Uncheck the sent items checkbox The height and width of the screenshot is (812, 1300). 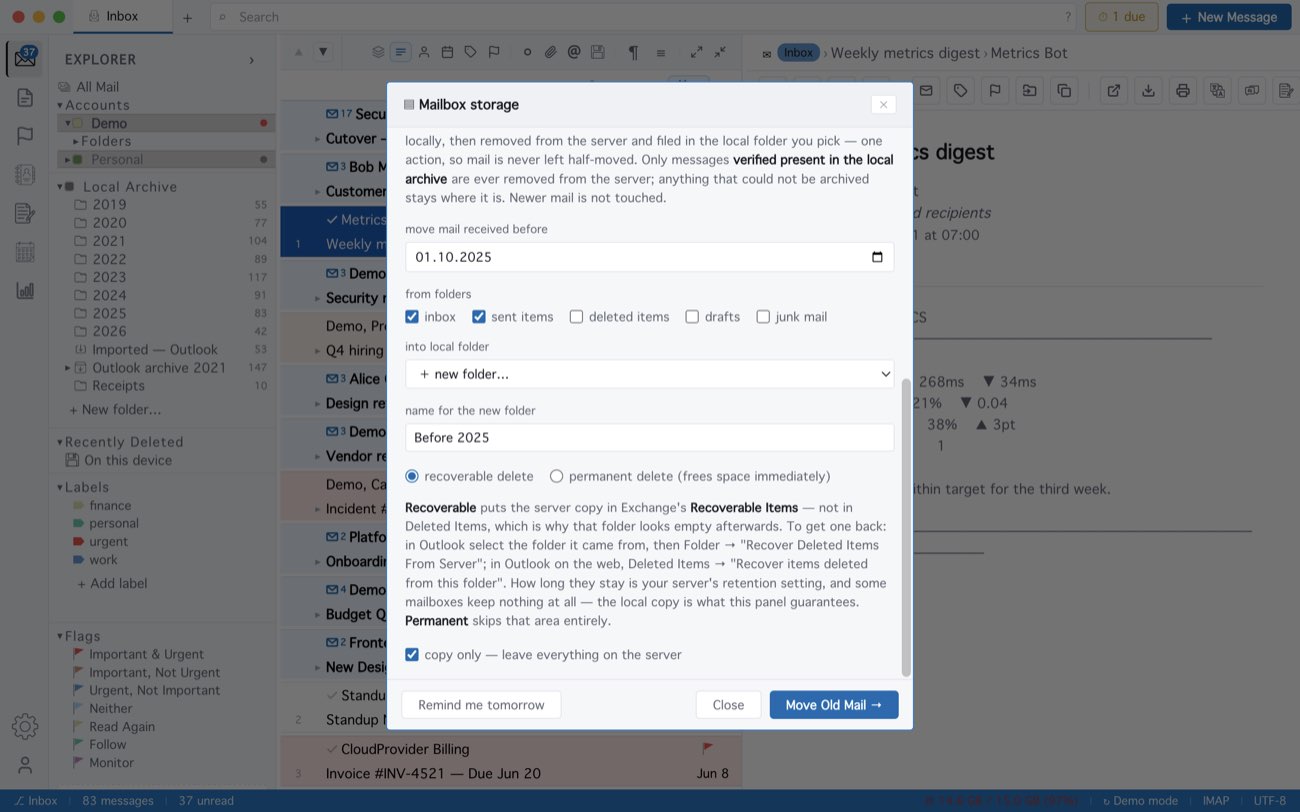click(479, 317)
